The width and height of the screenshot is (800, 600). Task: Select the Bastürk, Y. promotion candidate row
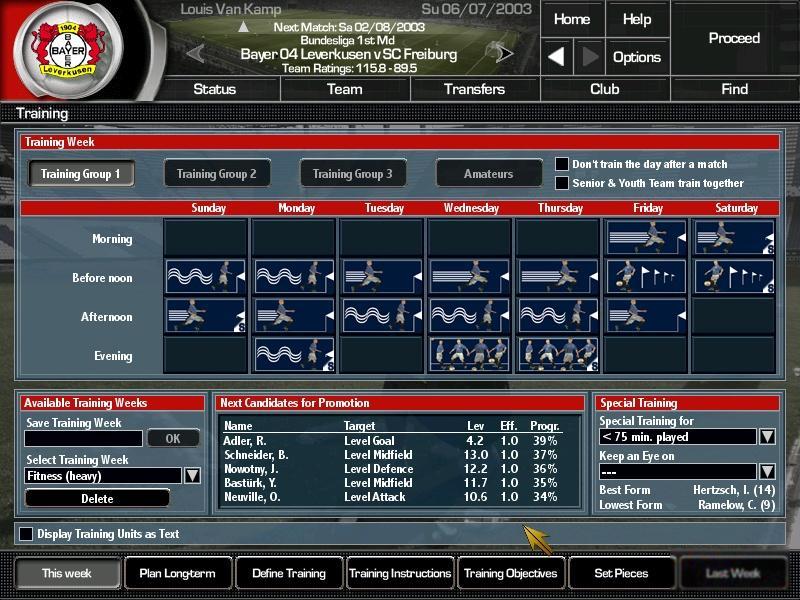[x=392, y=483]
